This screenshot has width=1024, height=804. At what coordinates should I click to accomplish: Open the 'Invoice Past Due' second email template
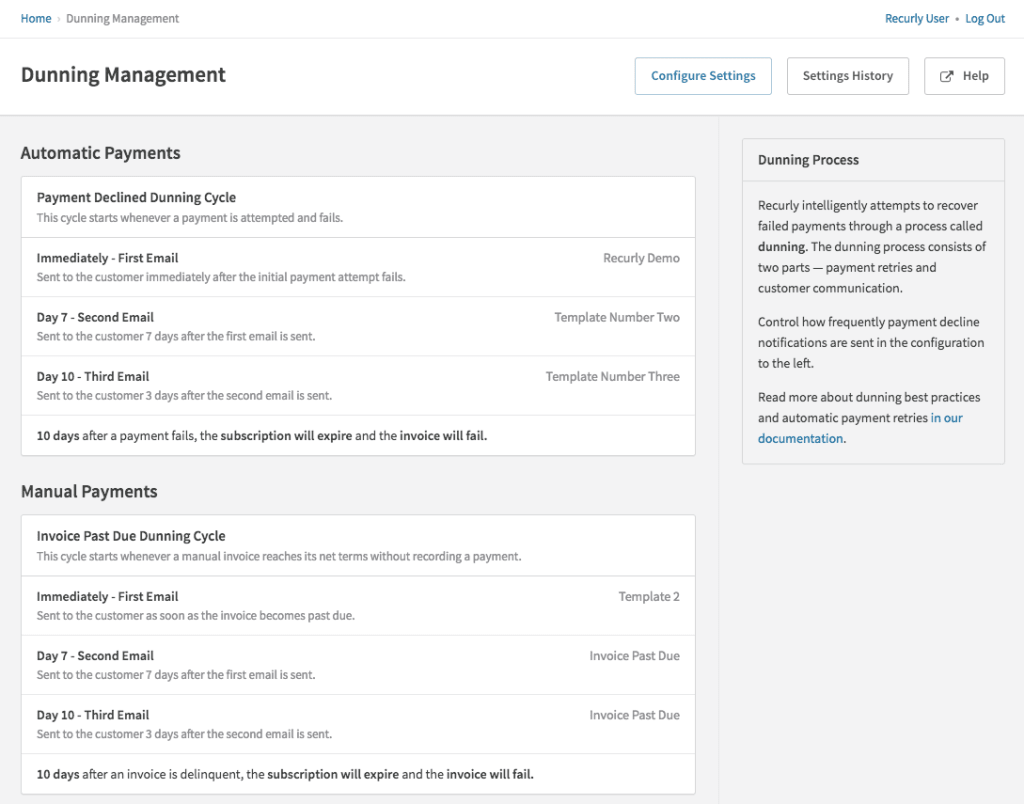coord(634,655)
